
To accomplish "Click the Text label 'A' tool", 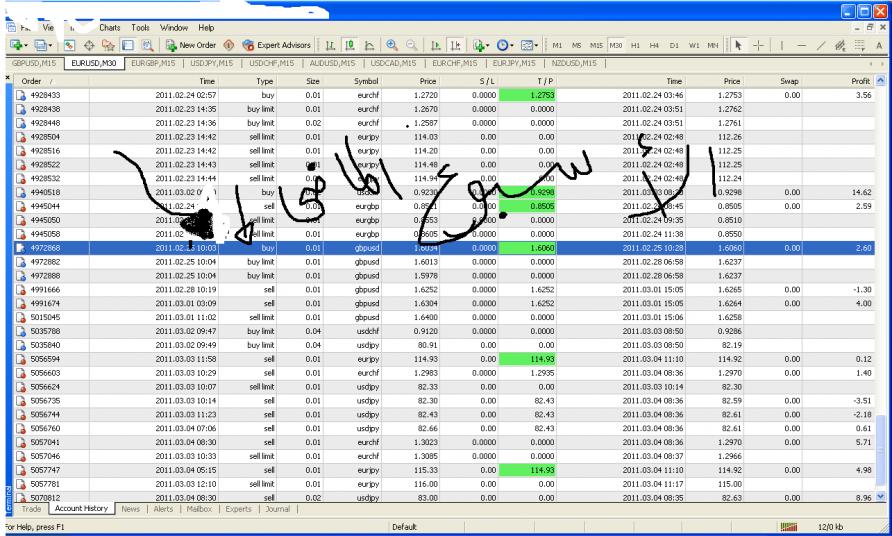I will pos(878,46).
